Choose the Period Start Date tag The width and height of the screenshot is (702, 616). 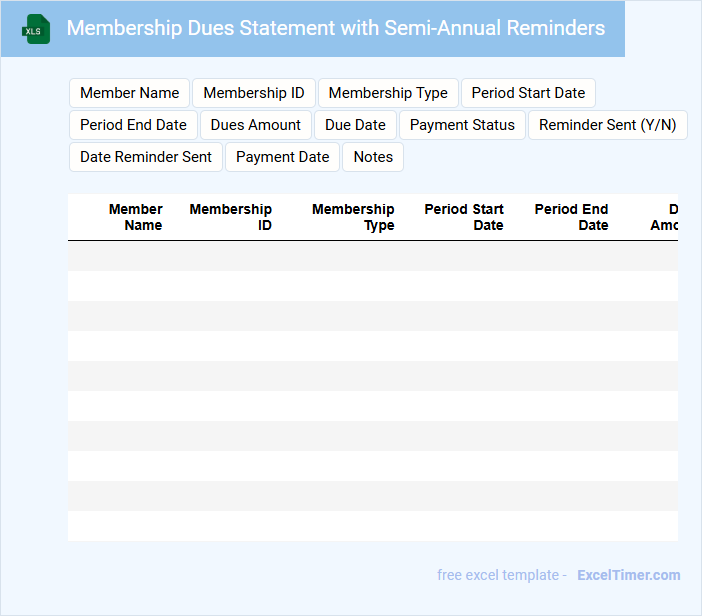coord(528,93)
